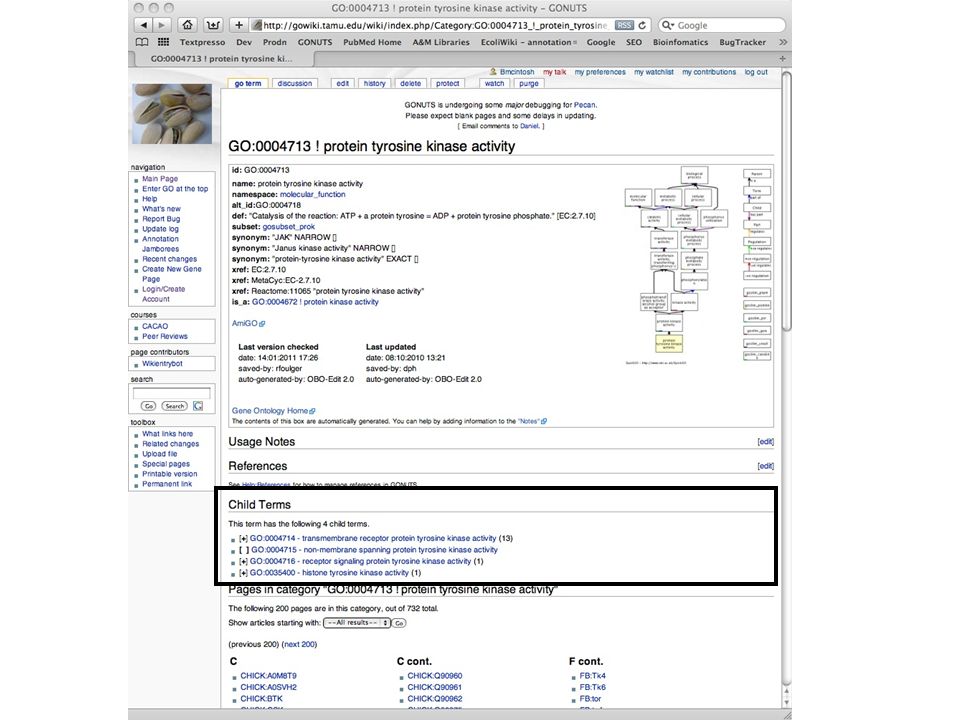
Task: Select the protect tab
Action: tap(448, 83)
